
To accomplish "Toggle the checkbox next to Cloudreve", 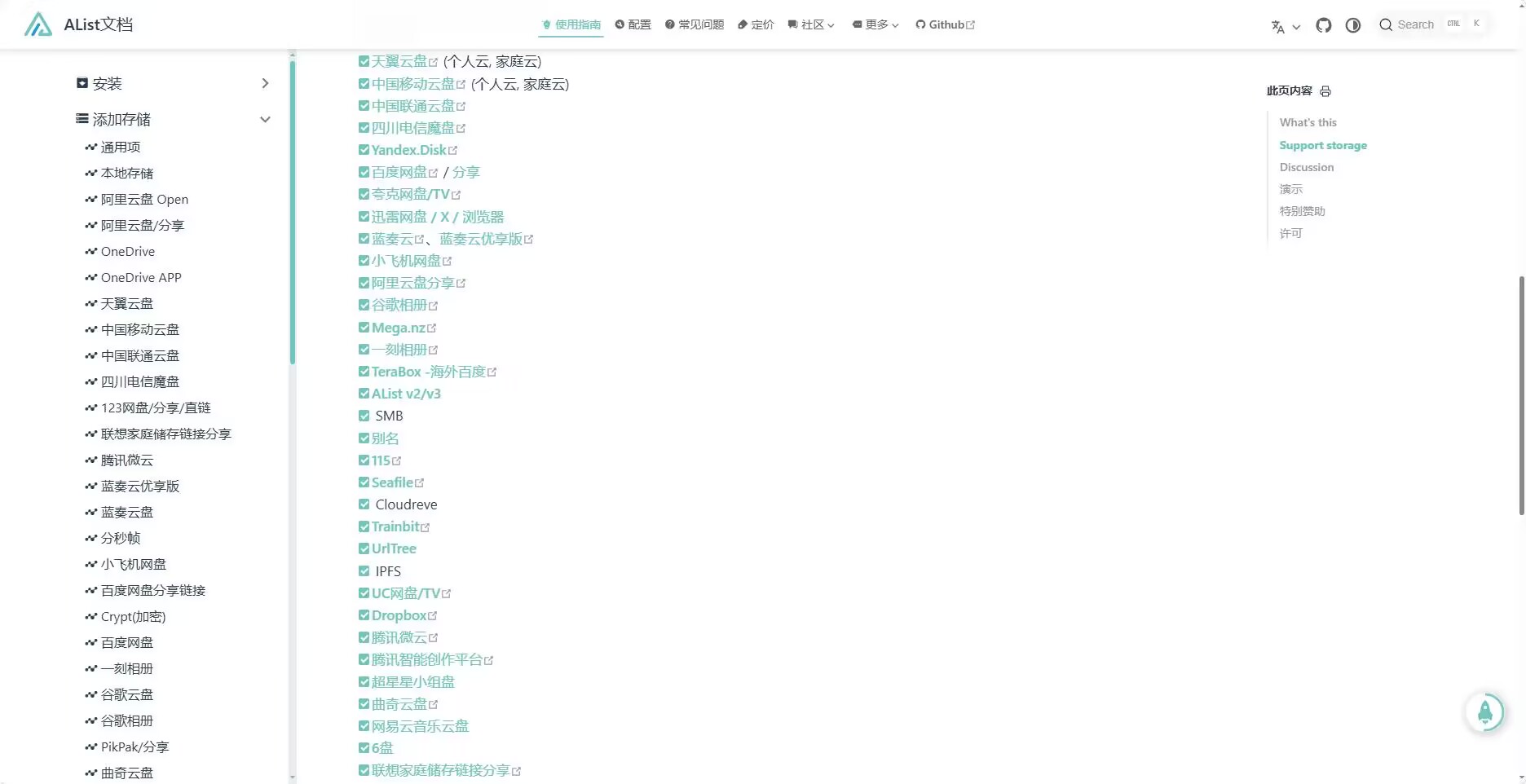I will (x=364, y=504).
